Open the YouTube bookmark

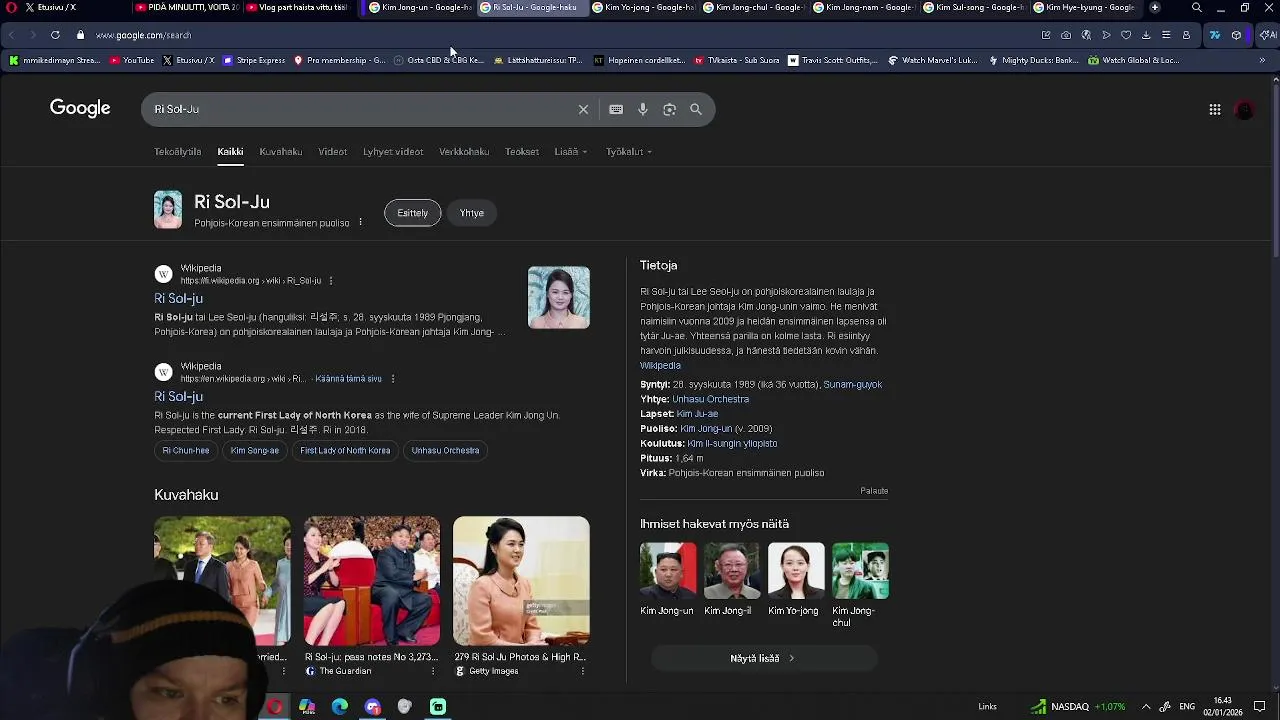[132, 60]
